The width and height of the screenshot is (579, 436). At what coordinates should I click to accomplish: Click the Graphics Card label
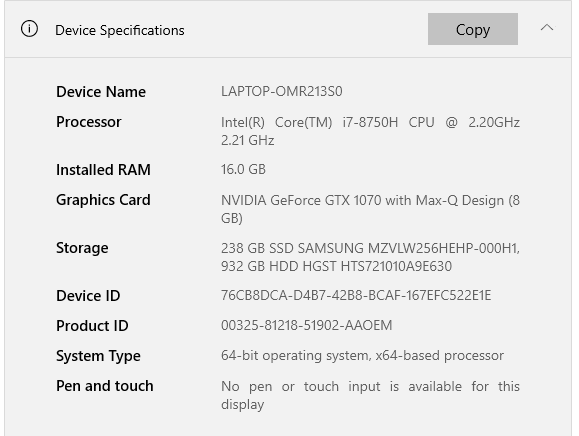[x=103, y=200]
